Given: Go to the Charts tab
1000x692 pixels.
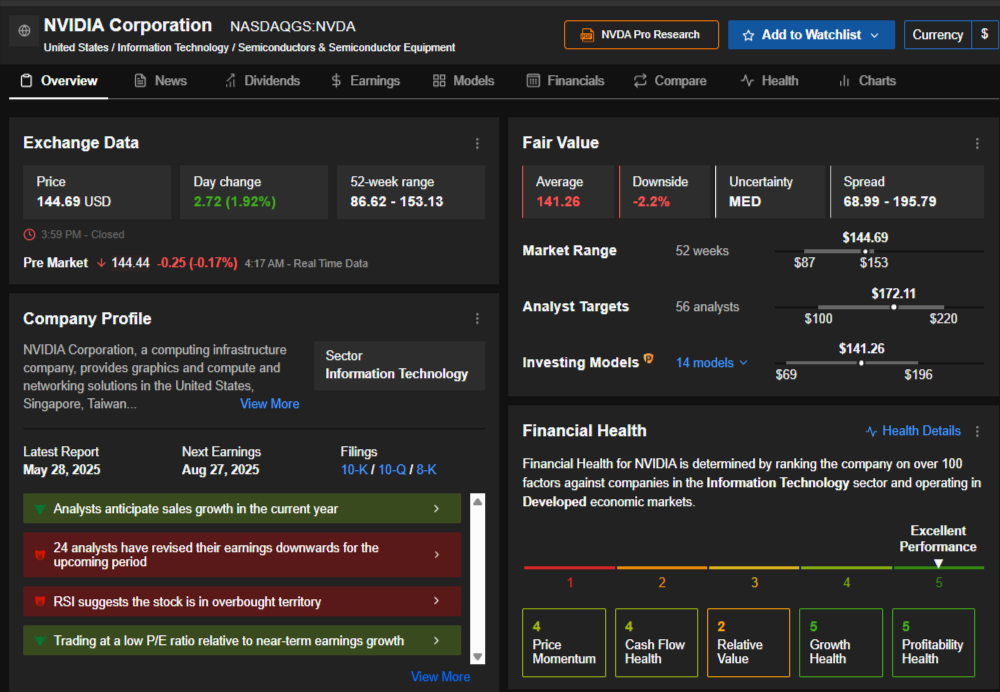Looking at the screenshot, I should (867, 81).
